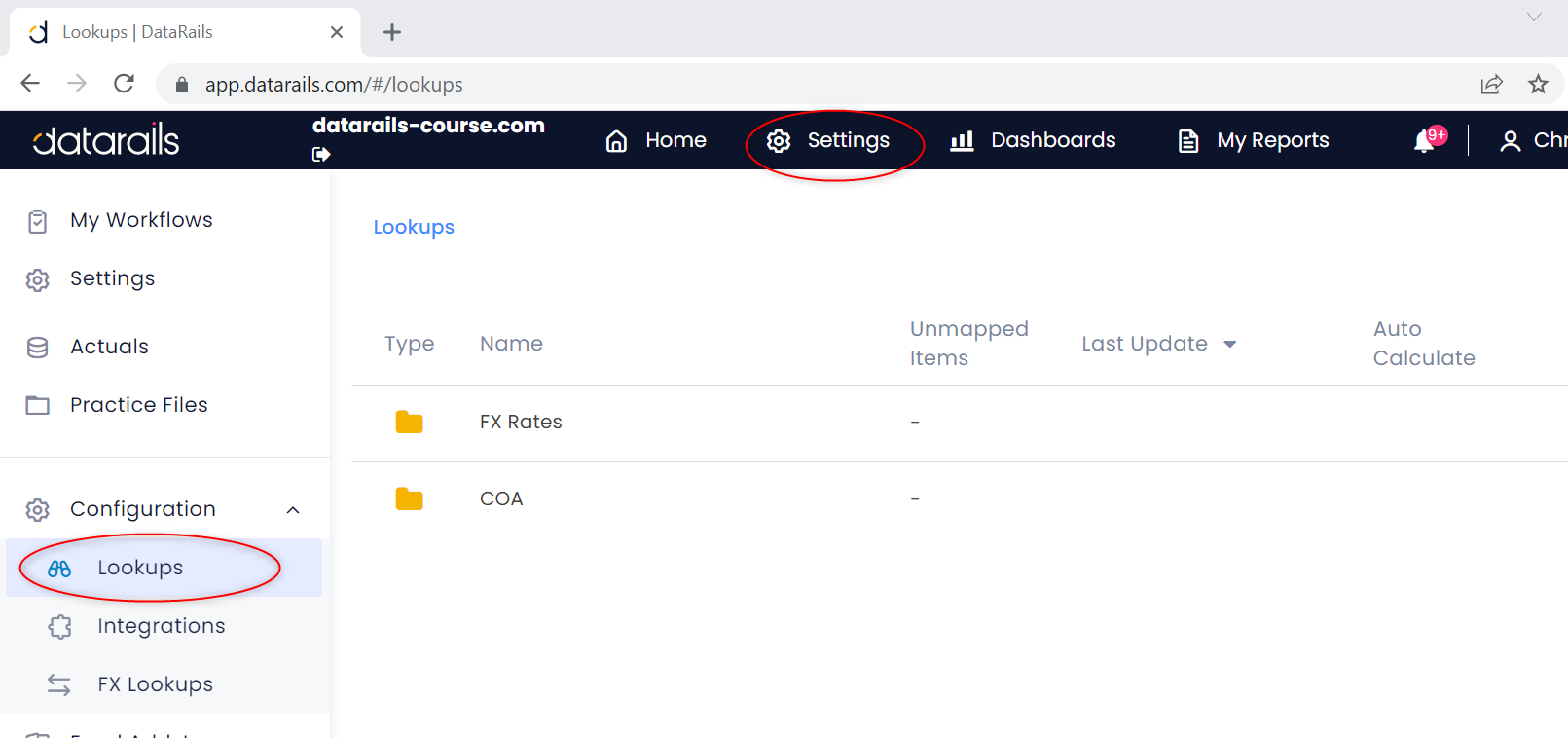Click the Dashboards bar chart icon

pos(962,141)
